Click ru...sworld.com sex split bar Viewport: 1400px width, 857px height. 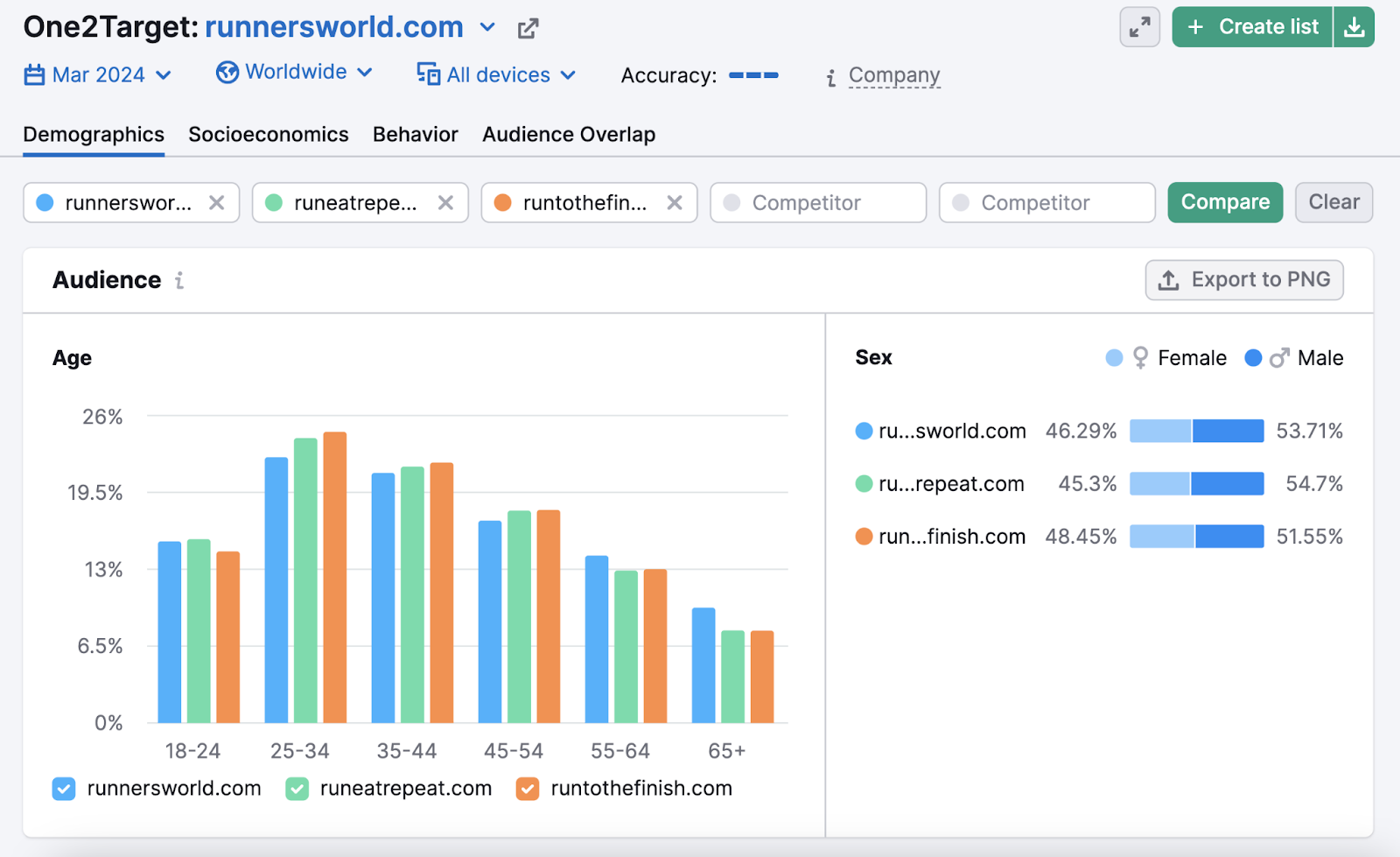1197,431
